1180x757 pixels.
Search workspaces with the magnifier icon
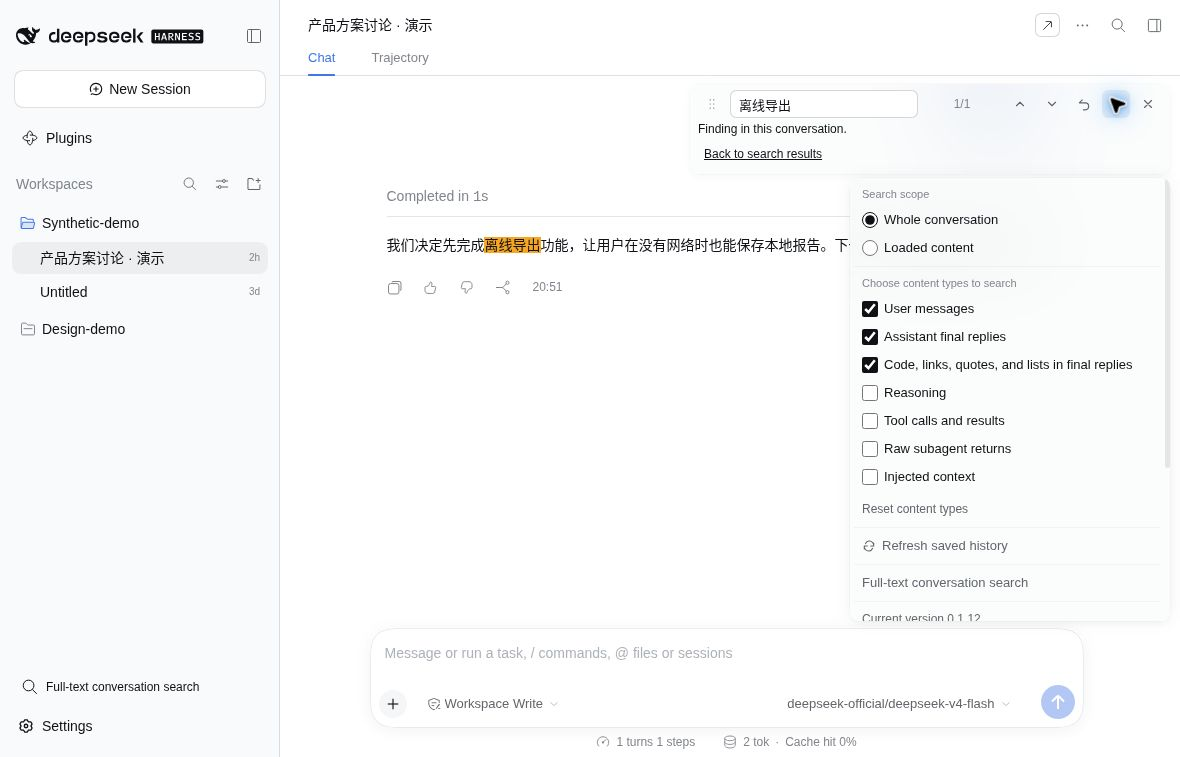tap(190, 184)
